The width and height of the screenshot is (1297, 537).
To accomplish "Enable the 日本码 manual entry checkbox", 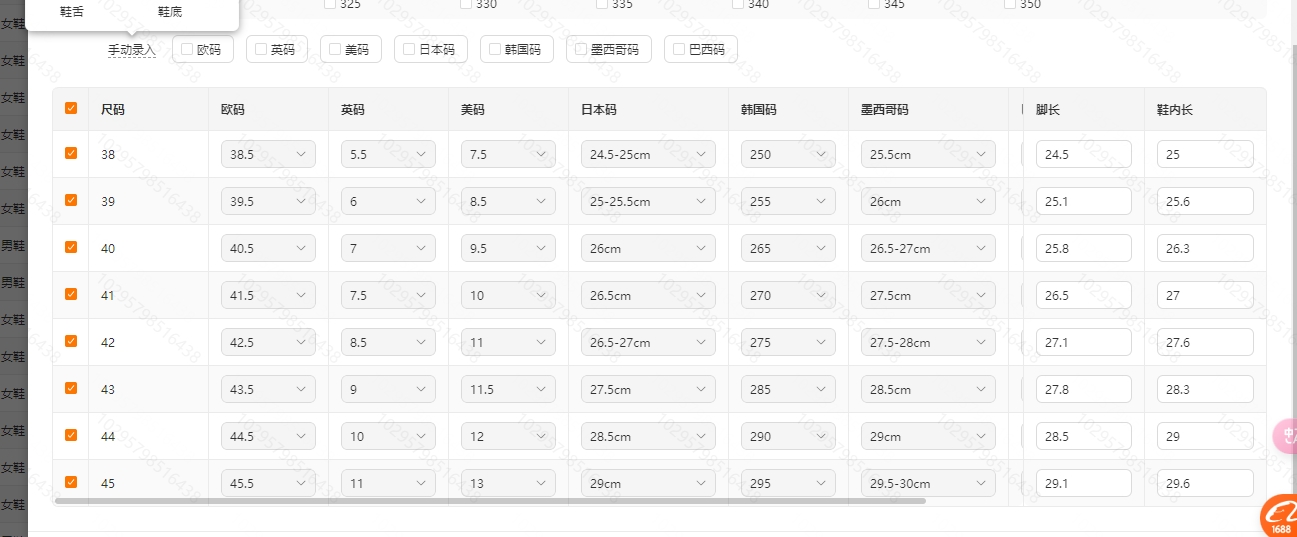I will pos(409,49).
